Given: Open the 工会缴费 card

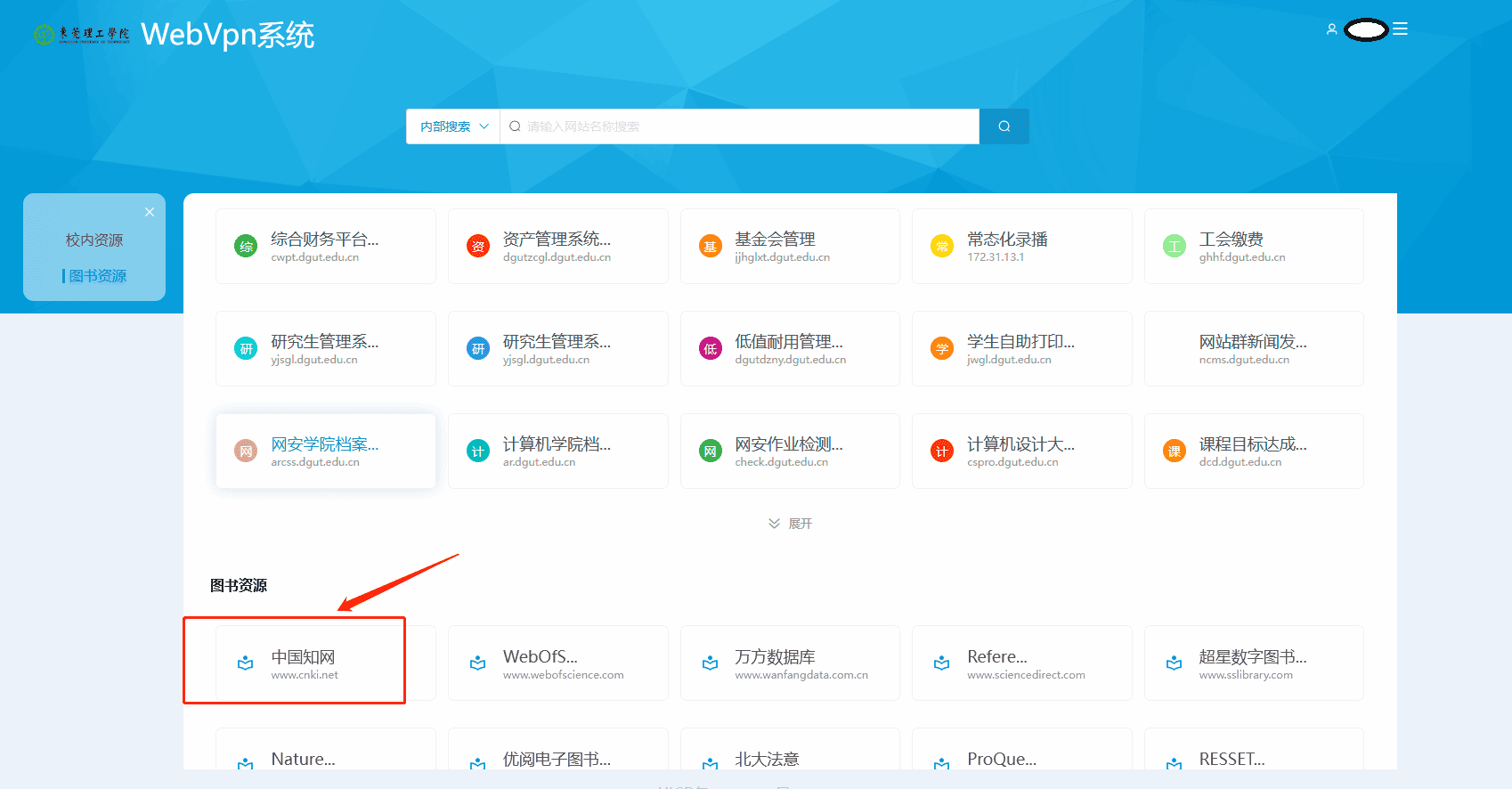Looking at the screenshot, I should coord(1254,247).
